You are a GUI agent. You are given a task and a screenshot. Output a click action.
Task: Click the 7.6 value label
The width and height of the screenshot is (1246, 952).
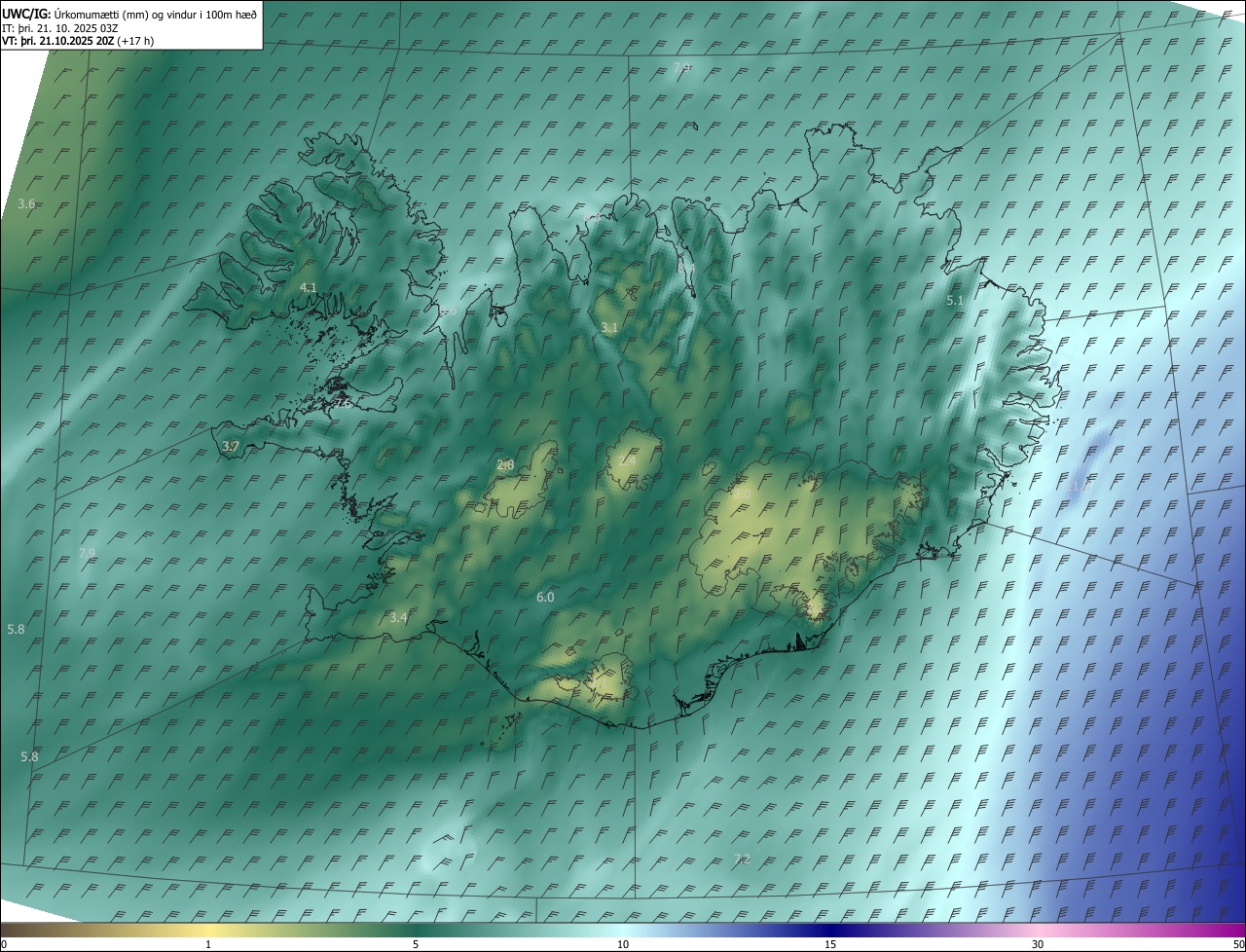(342, 402)
